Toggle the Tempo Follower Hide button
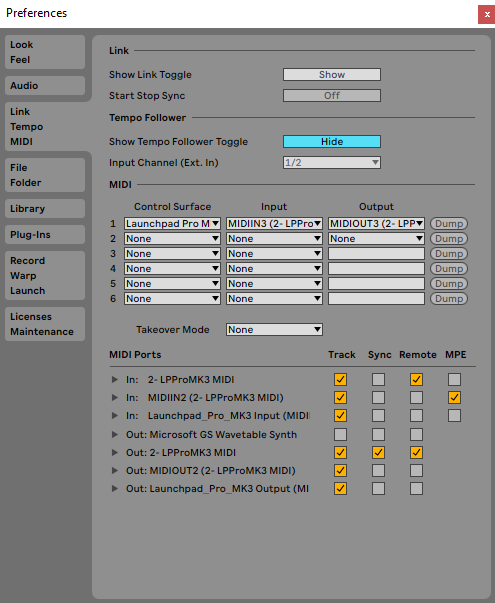 (x=332, y=142)
